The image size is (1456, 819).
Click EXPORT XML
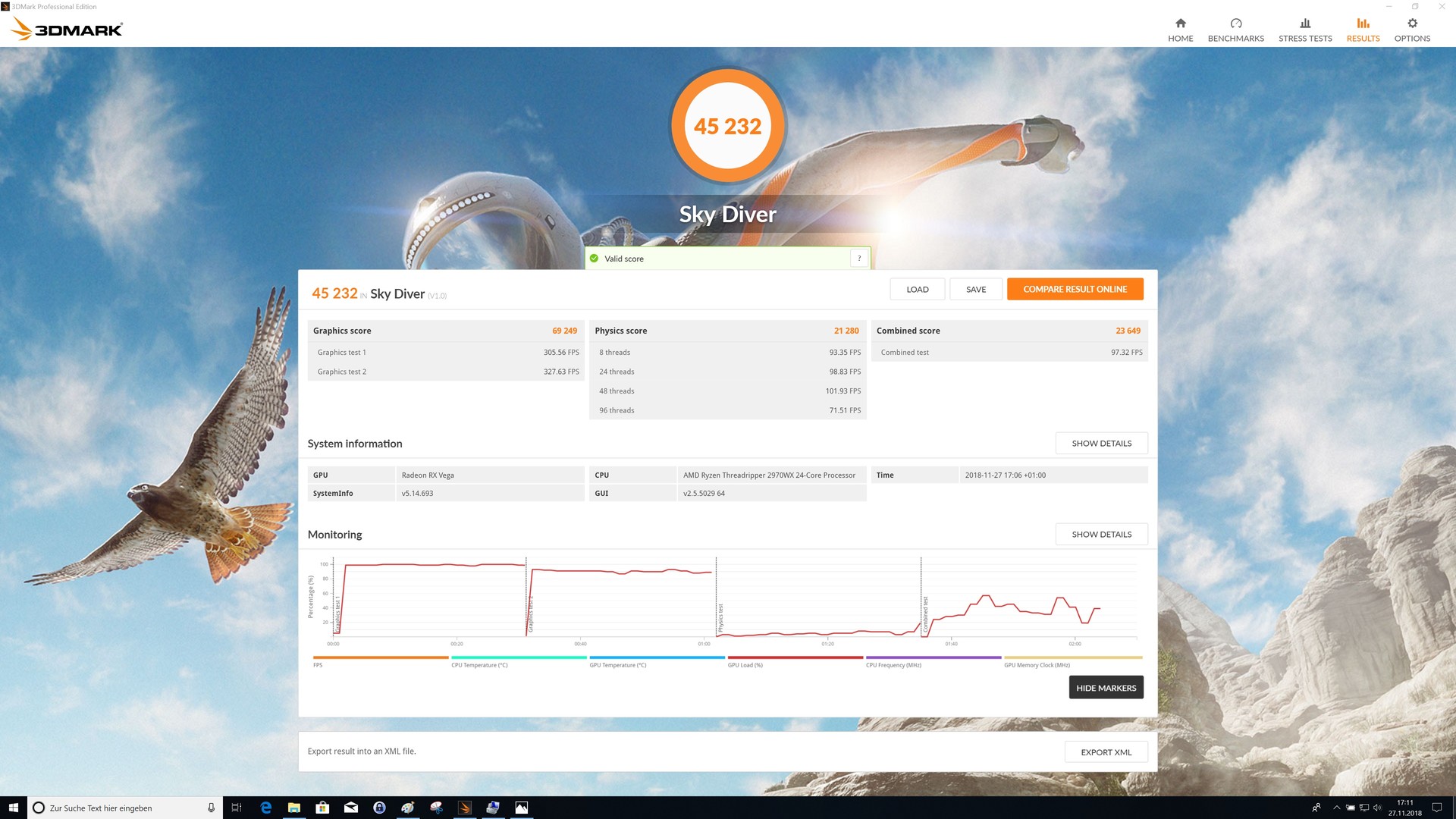pyautogui.click(x=1106, y=752)
